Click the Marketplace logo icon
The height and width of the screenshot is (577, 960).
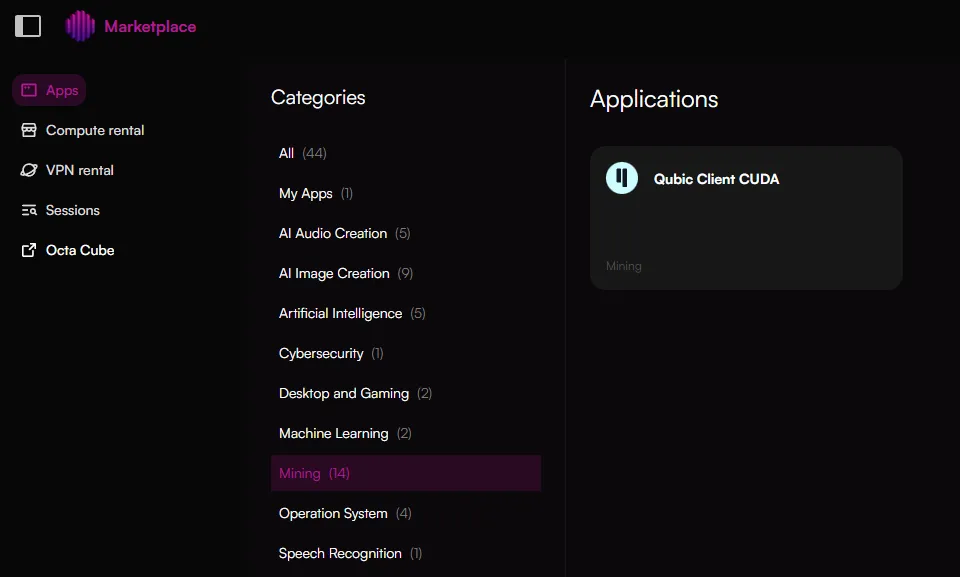coord(80,26)
